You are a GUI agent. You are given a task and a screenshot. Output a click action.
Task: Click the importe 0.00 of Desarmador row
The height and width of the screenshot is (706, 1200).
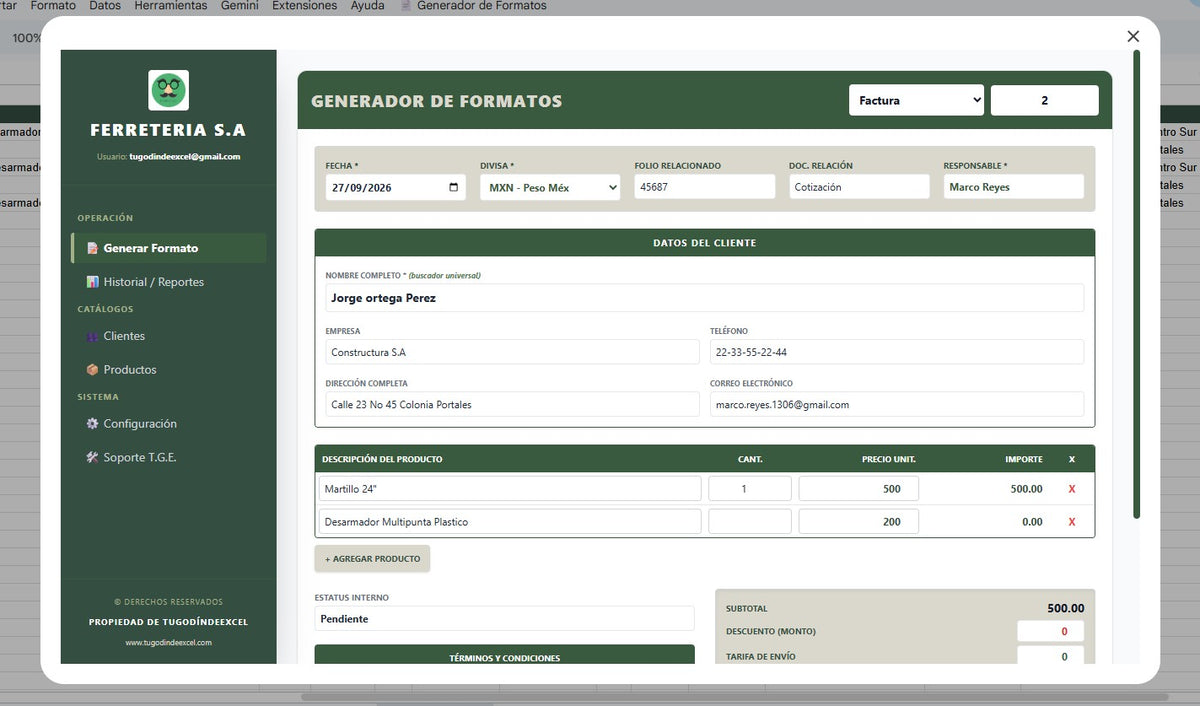[1032, 522]
